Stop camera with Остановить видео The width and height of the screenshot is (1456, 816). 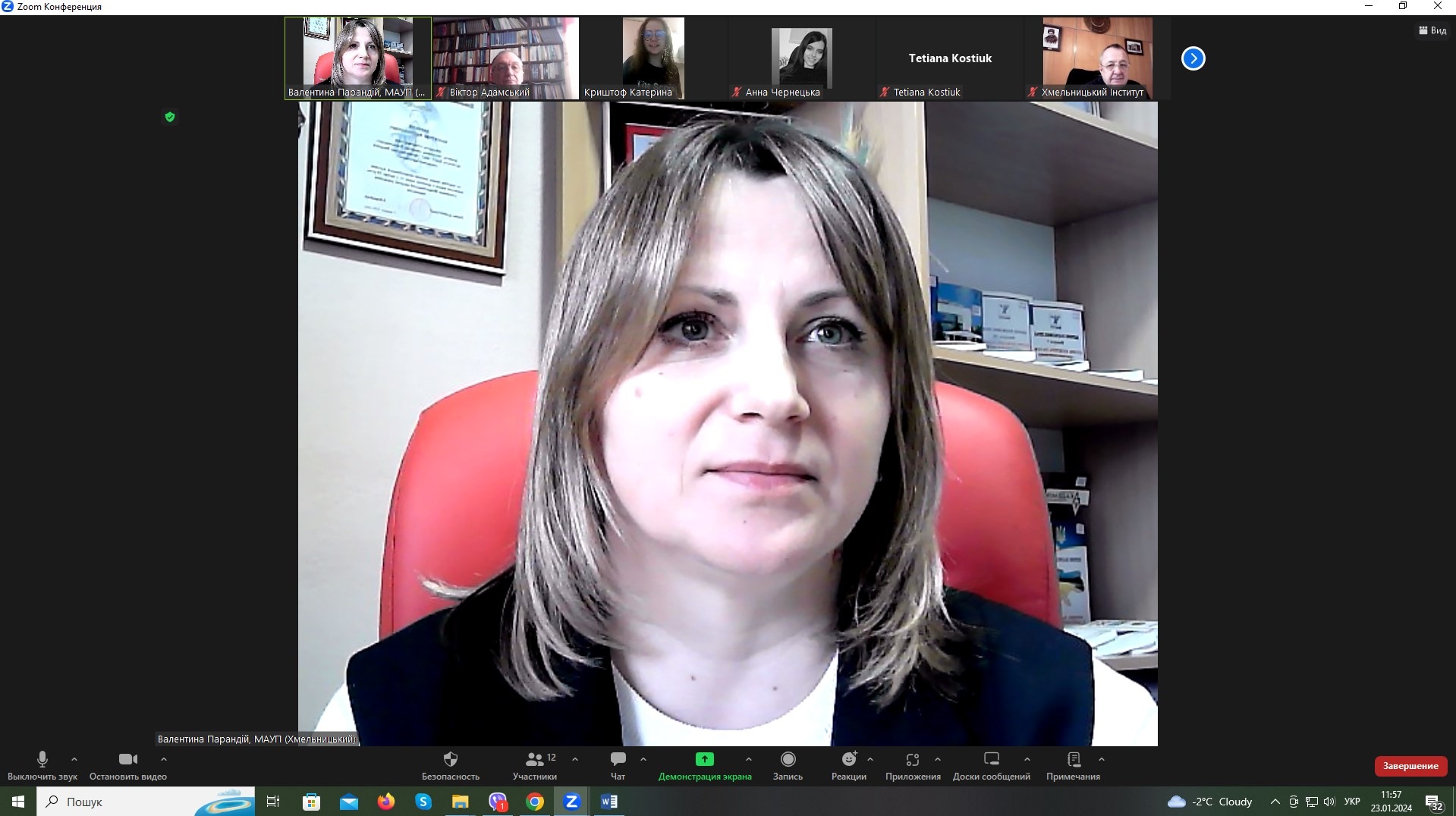point(128,760)
